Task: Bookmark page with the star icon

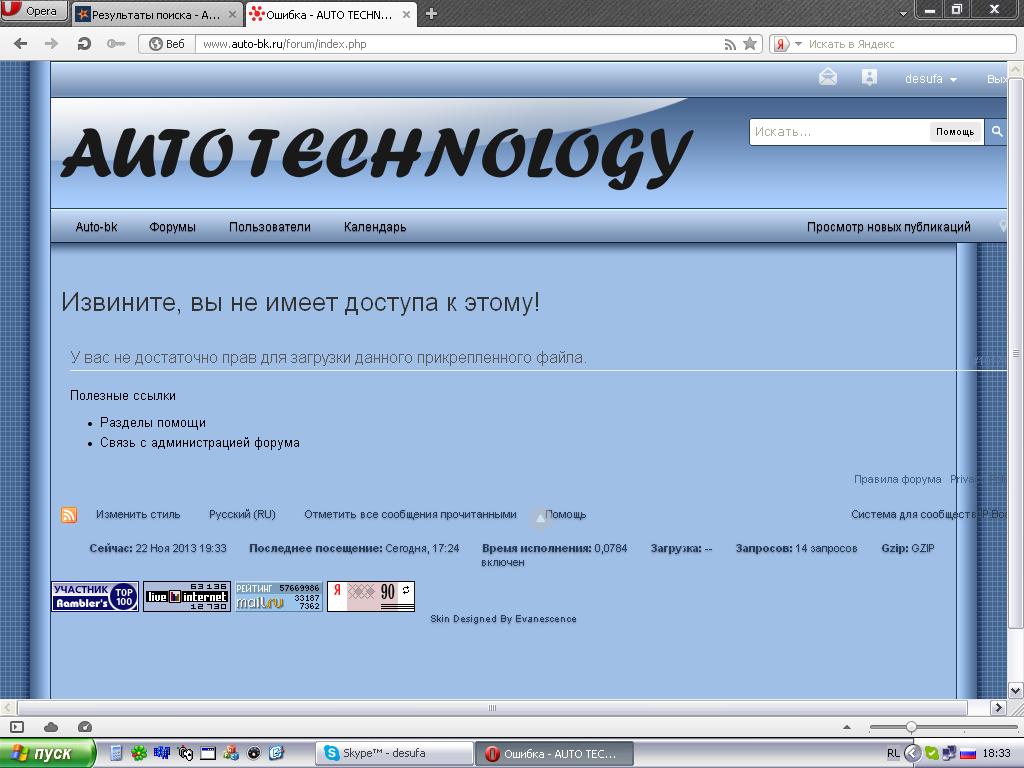Action: coord(750,44)
